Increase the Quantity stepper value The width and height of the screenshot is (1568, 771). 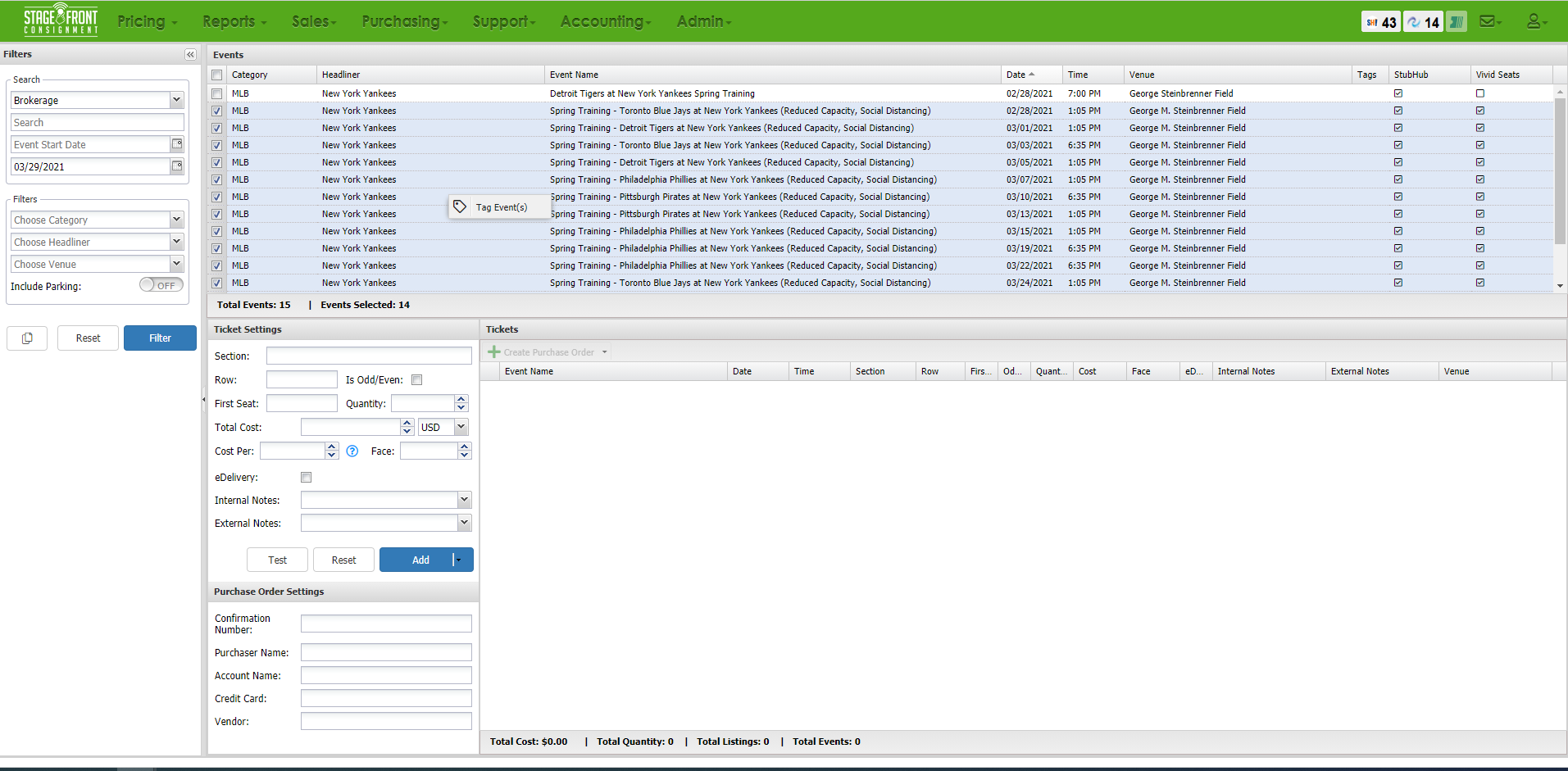coord(461,399)
